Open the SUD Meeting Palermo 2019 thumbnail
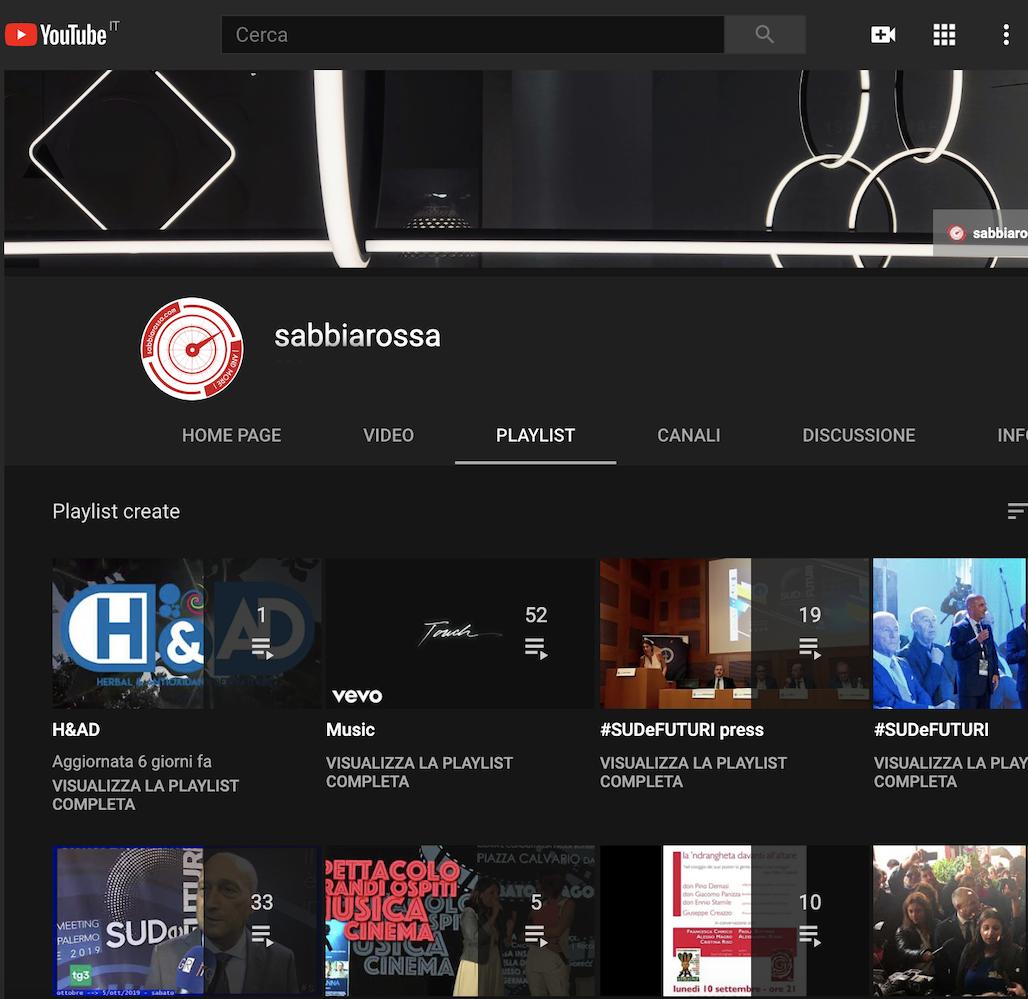The height and width of the screenshot is (999, 1028). point(187,921)
